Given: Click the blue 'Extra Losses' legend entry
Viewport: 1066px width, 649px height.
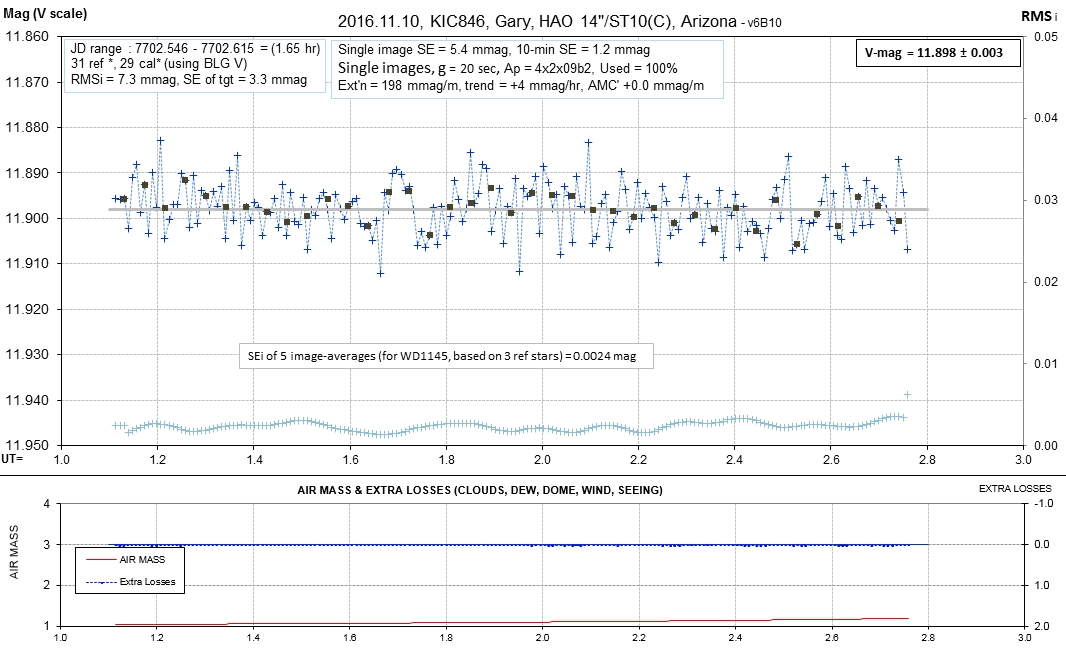Looking at the screenshot, I should point(131,582).
